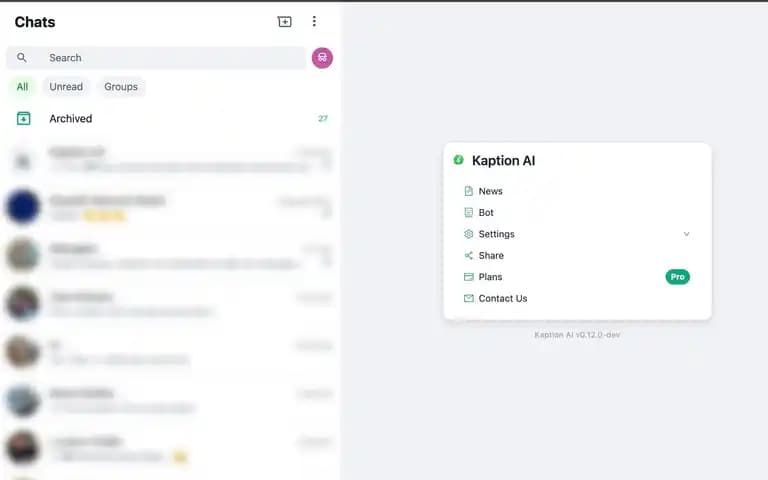This screenshot has height=480, width=768.
Task: Open the three-dot menu in Chats header
Action: pos(314,21)
